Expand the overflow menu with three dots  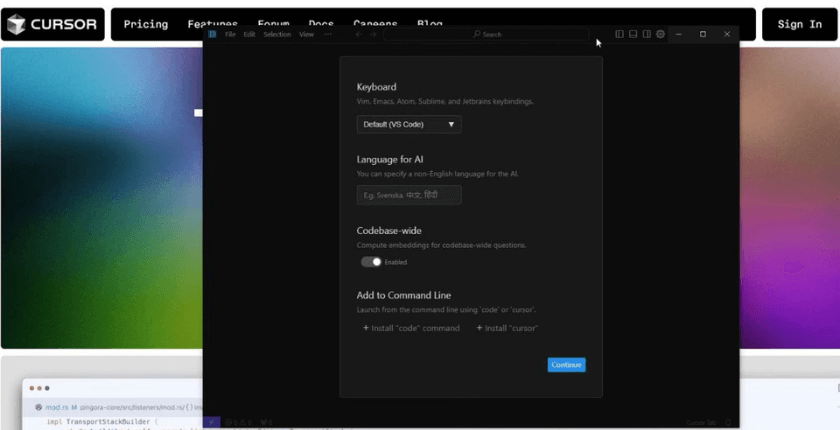[327, 34]
